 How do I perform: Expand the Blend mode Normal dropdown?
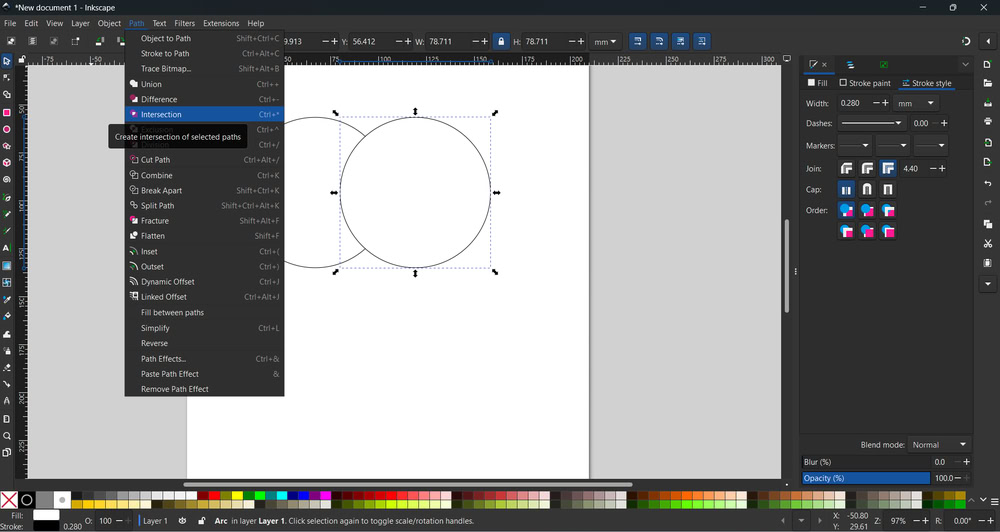coord(940,444)
